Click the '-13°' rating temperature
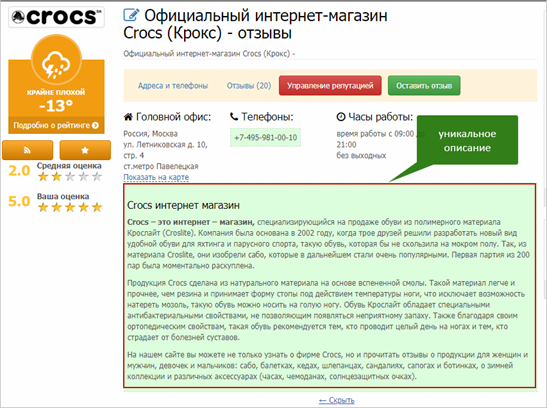Viewport: 547px width, 408px height. click(x=56, y=106)
